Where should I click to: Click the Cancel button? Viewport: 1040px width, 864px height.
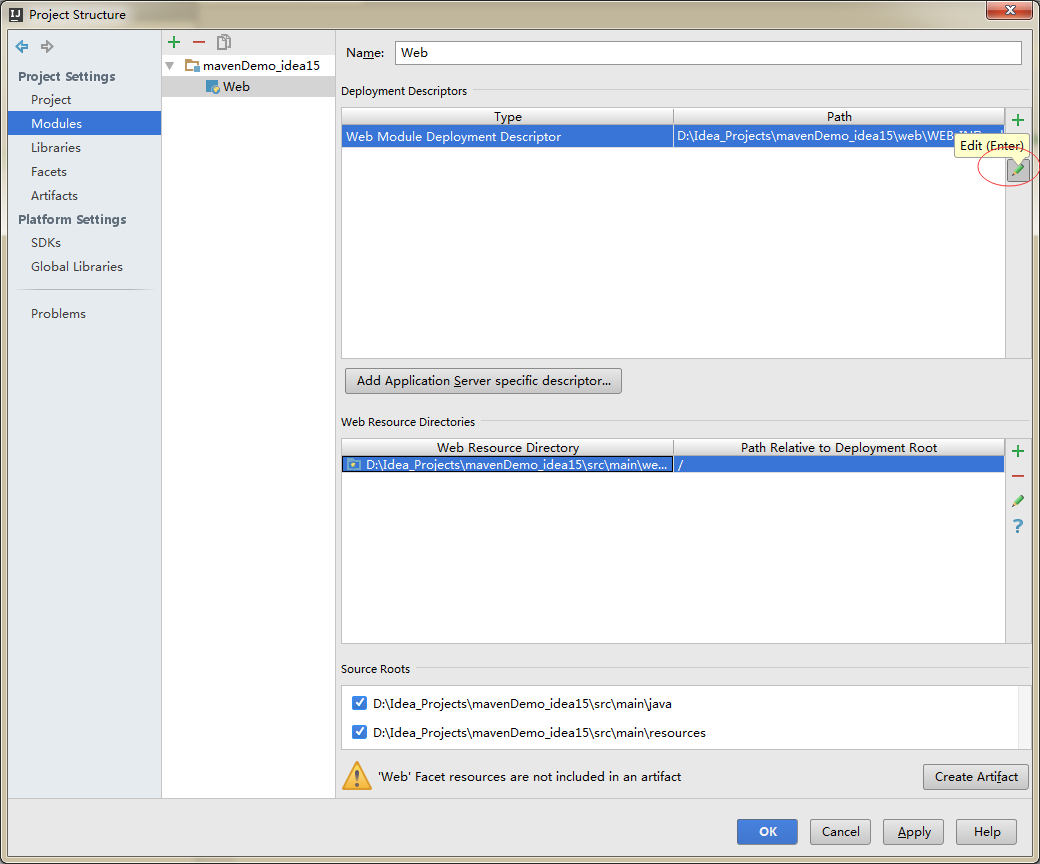point(840,832)
